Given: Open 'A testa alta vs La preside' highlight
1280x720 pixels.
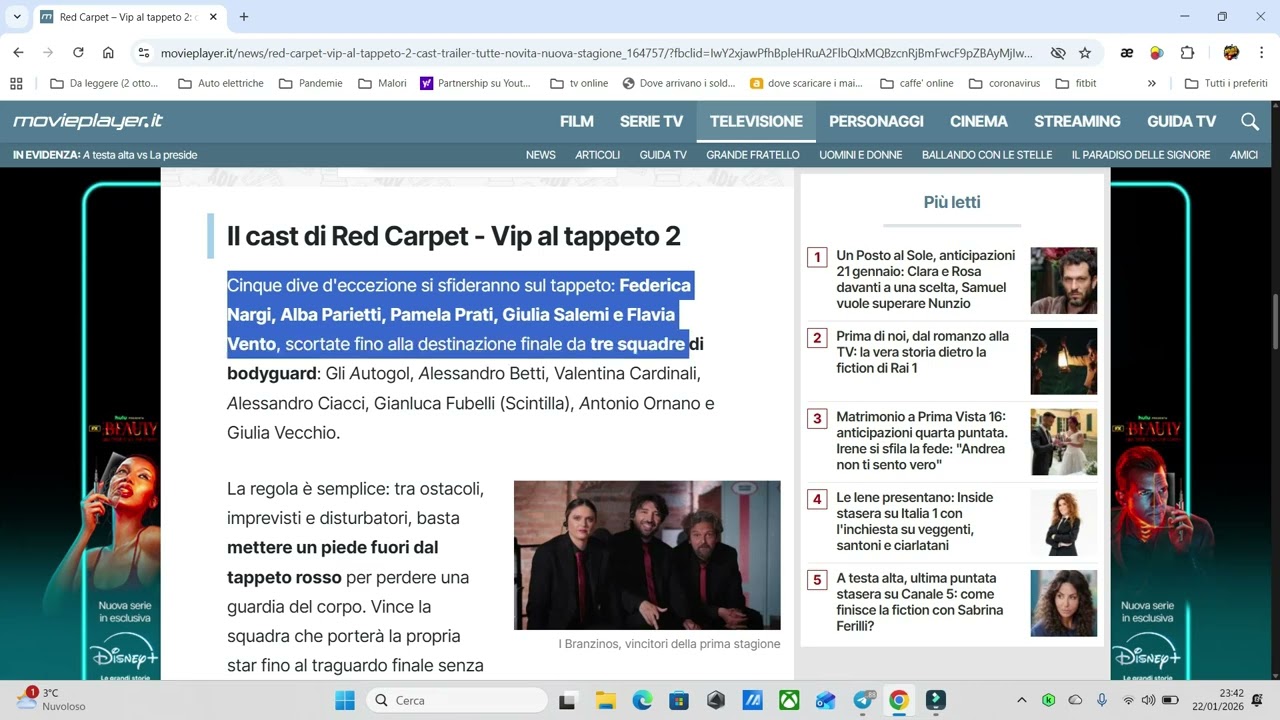Looking at the screenshot, I should pyautogui.click(x=140, y=155).
